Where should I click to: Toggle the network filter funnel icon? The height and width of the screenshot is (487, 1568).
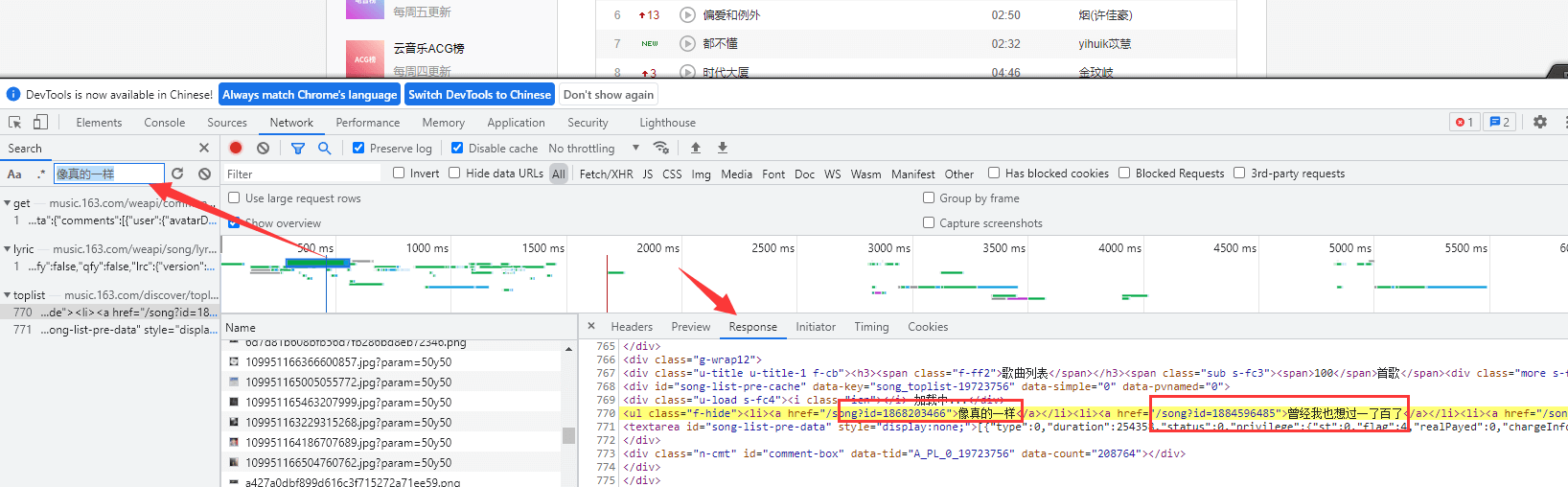[x=298, y=148]
